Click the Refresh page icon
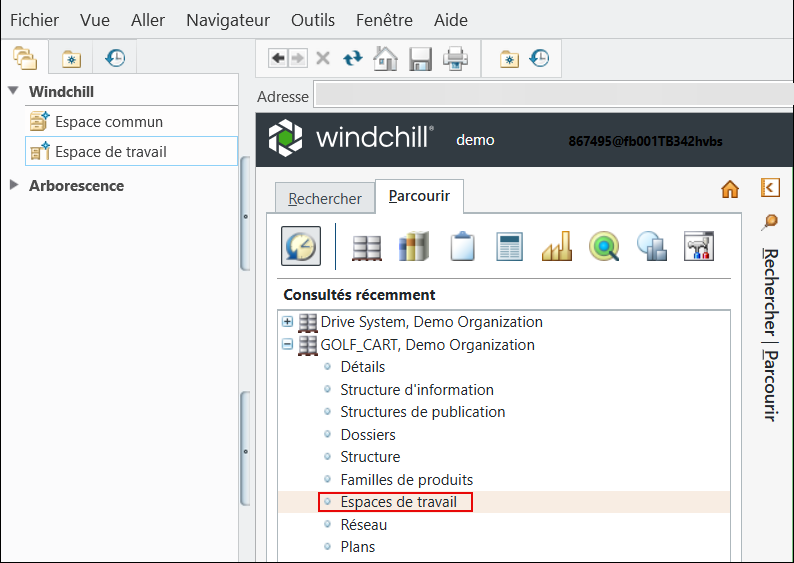This screenshot has width=794, height=563. (353, 58)
